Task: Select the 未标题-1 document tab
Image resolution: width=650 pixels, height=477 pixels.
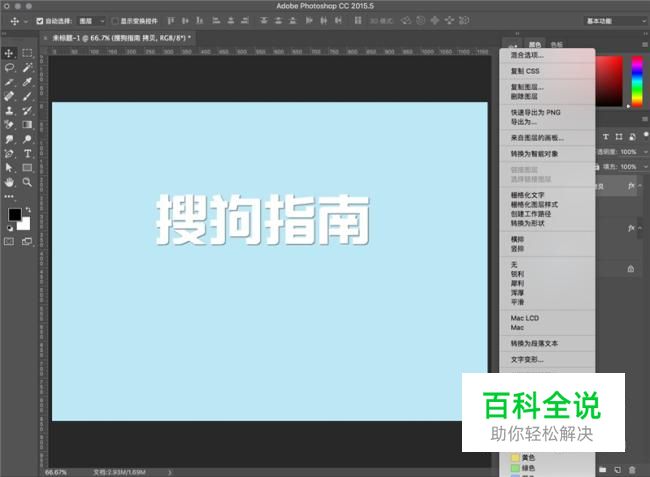Action: click(121, 38)
